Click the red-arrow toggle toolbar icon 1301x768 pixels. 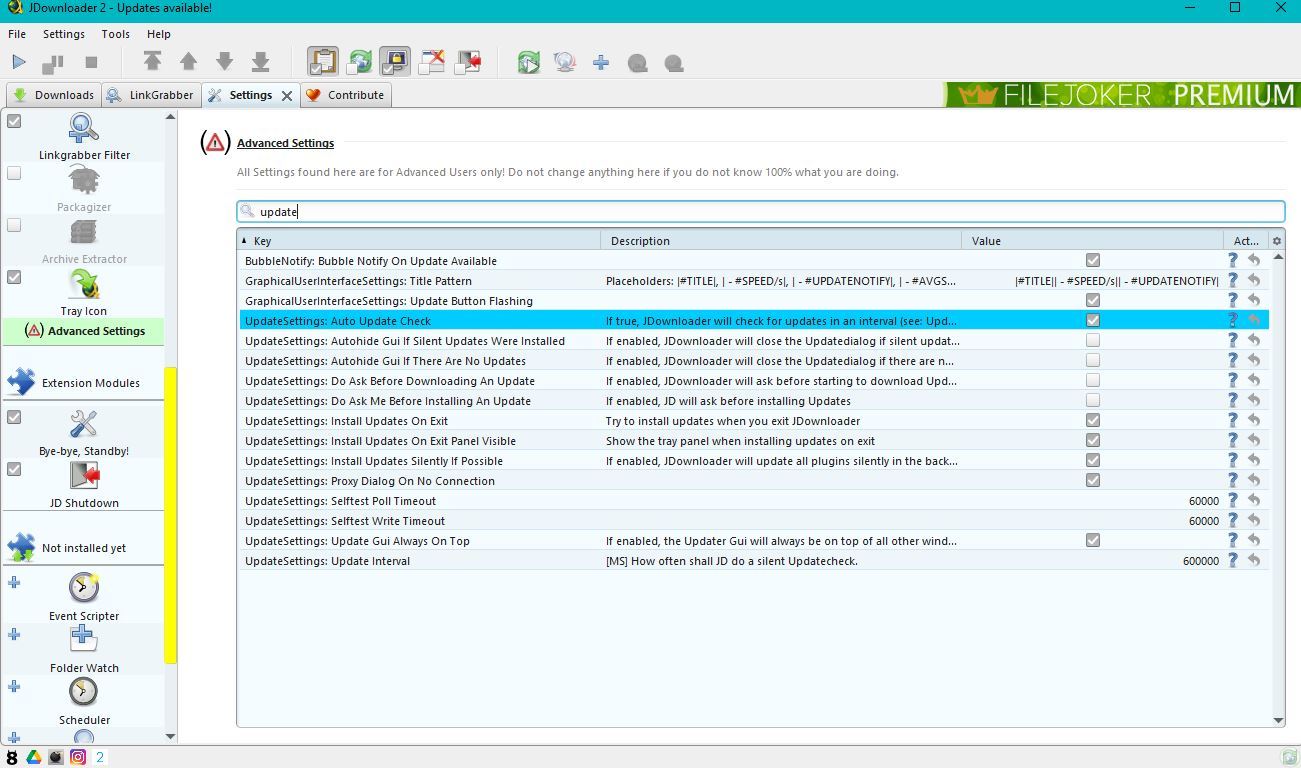468,62
